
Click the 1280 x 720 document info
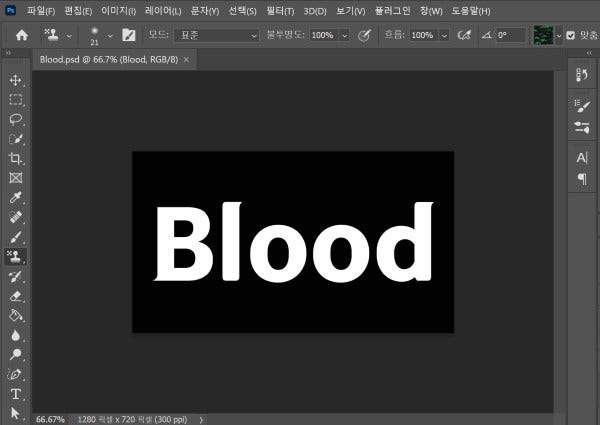132,420
